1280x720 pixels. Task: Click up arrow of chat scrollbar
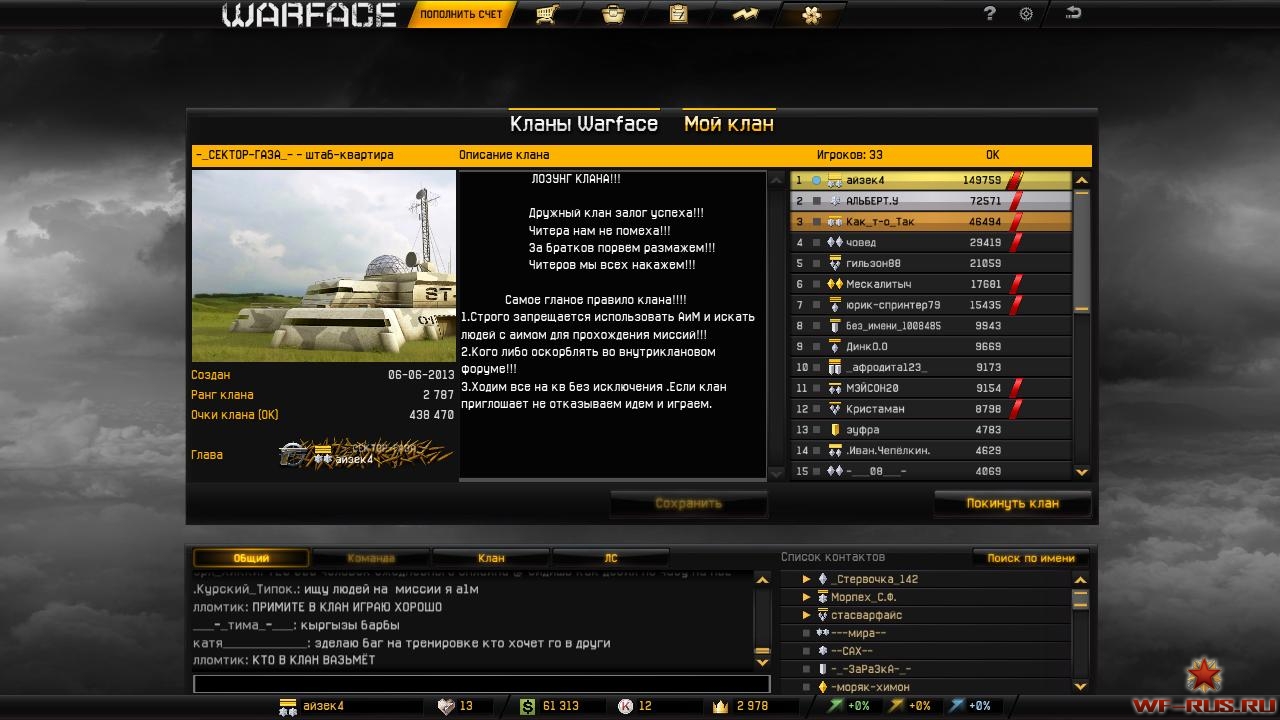coord(763,579)
